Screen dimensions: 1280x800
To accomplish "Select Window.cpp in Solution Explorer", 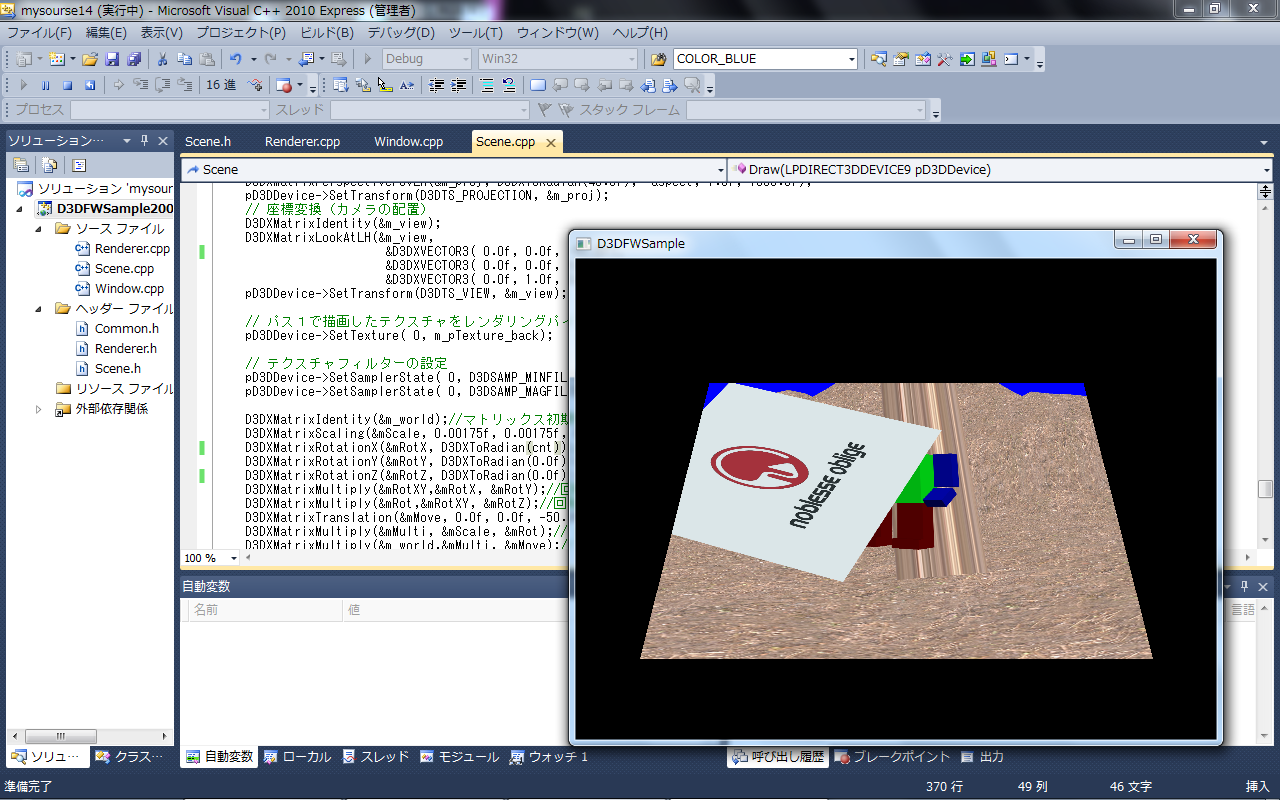I will (129, 289).
